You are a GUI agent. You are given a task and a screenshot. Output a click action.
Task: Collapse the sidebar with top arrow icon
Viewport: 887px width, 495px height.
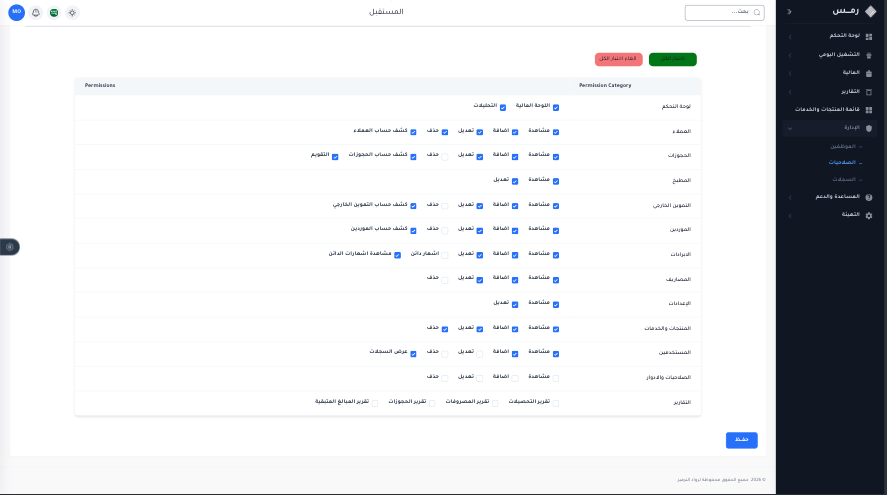pyautogui.click(x=789, y=11)
